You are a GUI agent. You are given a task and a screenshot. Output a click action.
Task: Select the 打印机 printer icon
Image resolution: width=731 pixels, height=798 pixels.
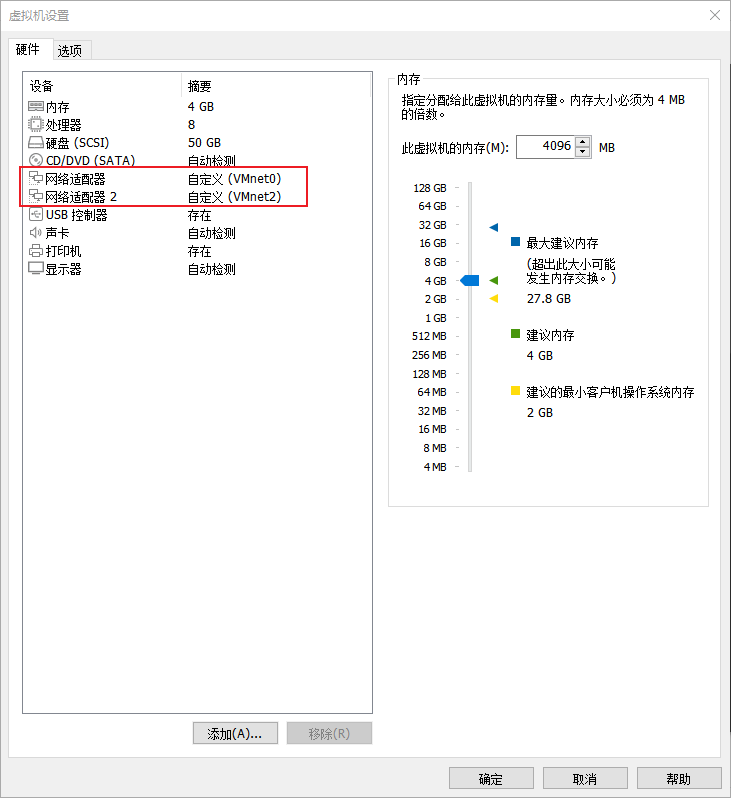click(x=36, y=250)
